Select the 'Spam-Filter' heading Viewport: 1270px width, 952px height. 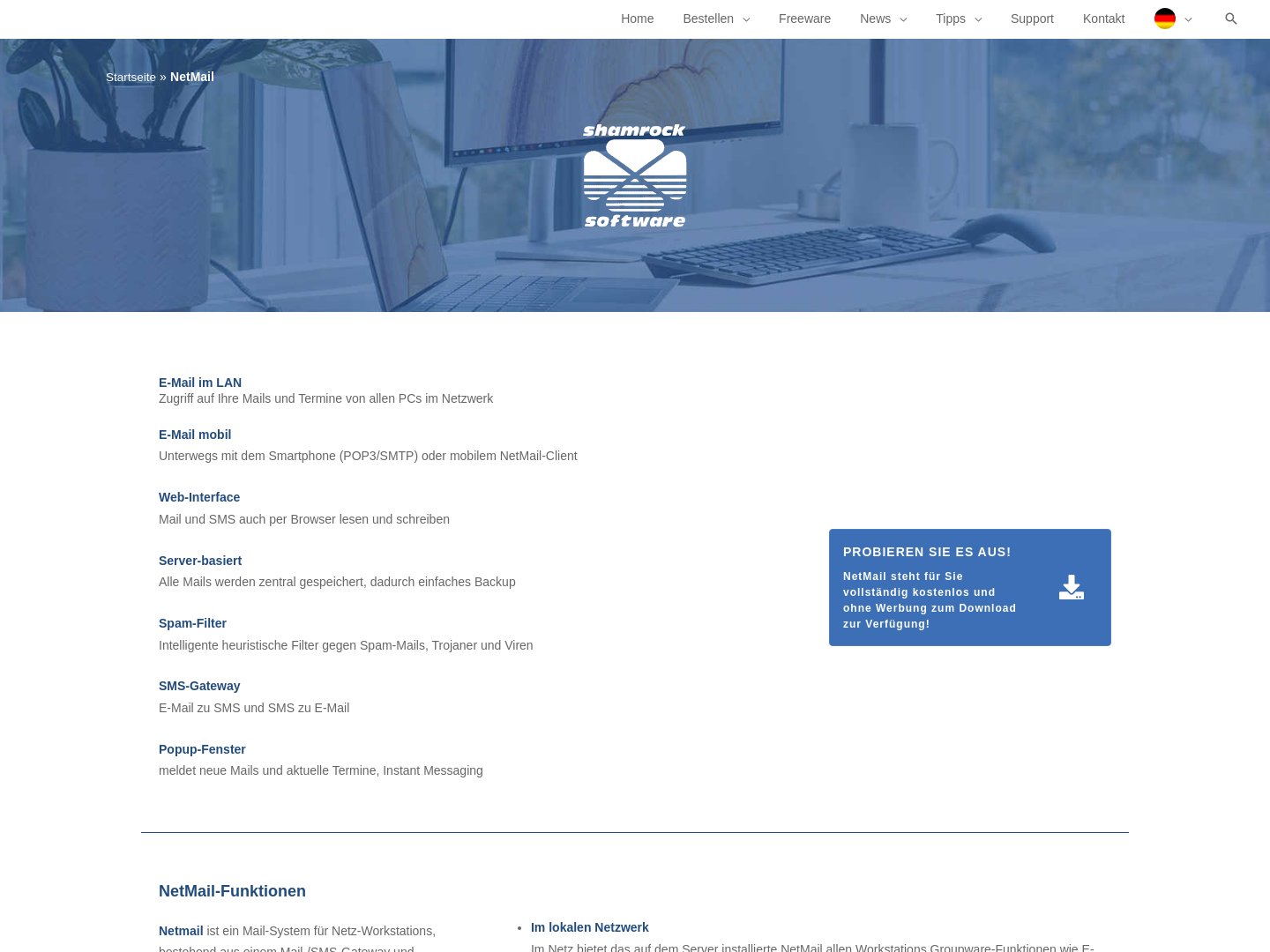(x=192, y=623)
